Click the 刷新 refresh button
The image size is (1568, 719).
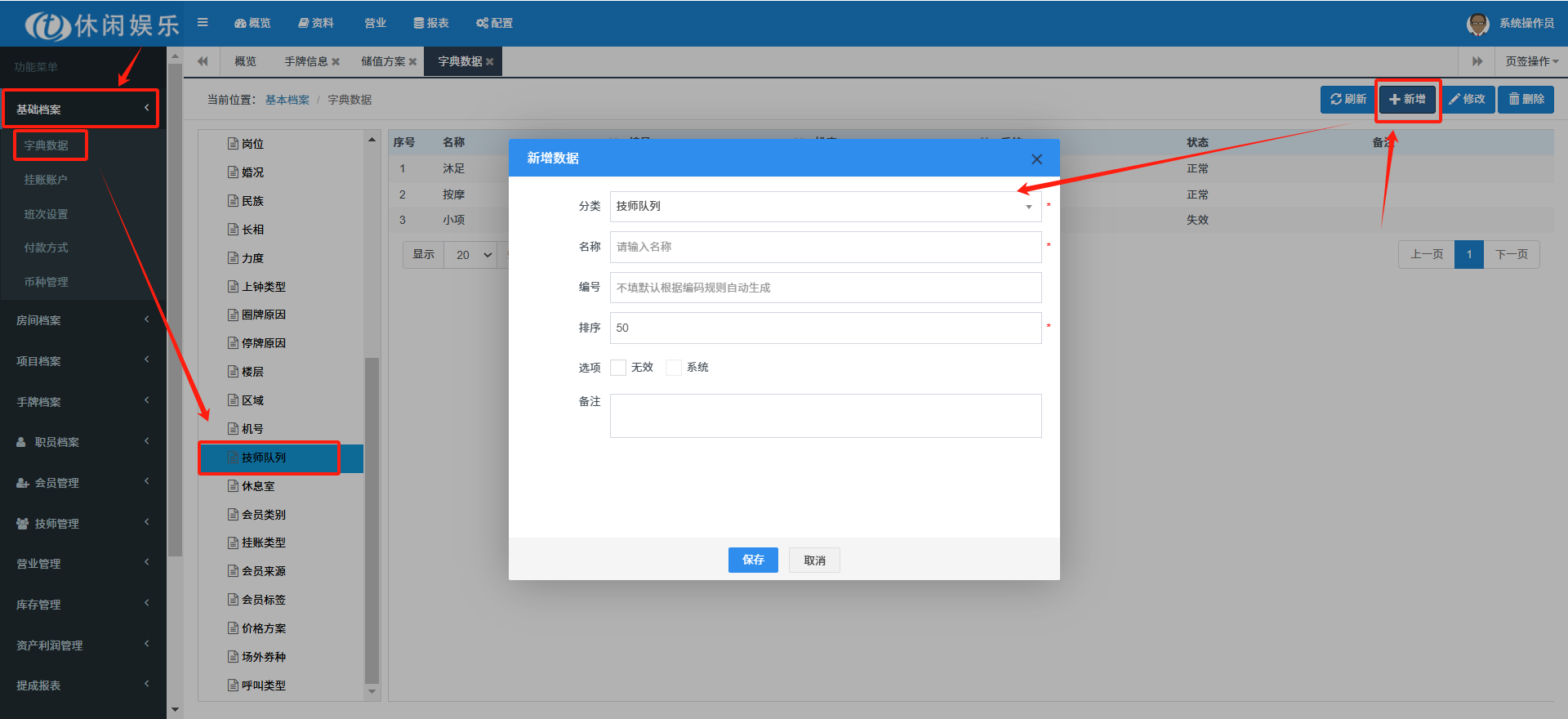pyautogui.click(x=1347, y=99)
